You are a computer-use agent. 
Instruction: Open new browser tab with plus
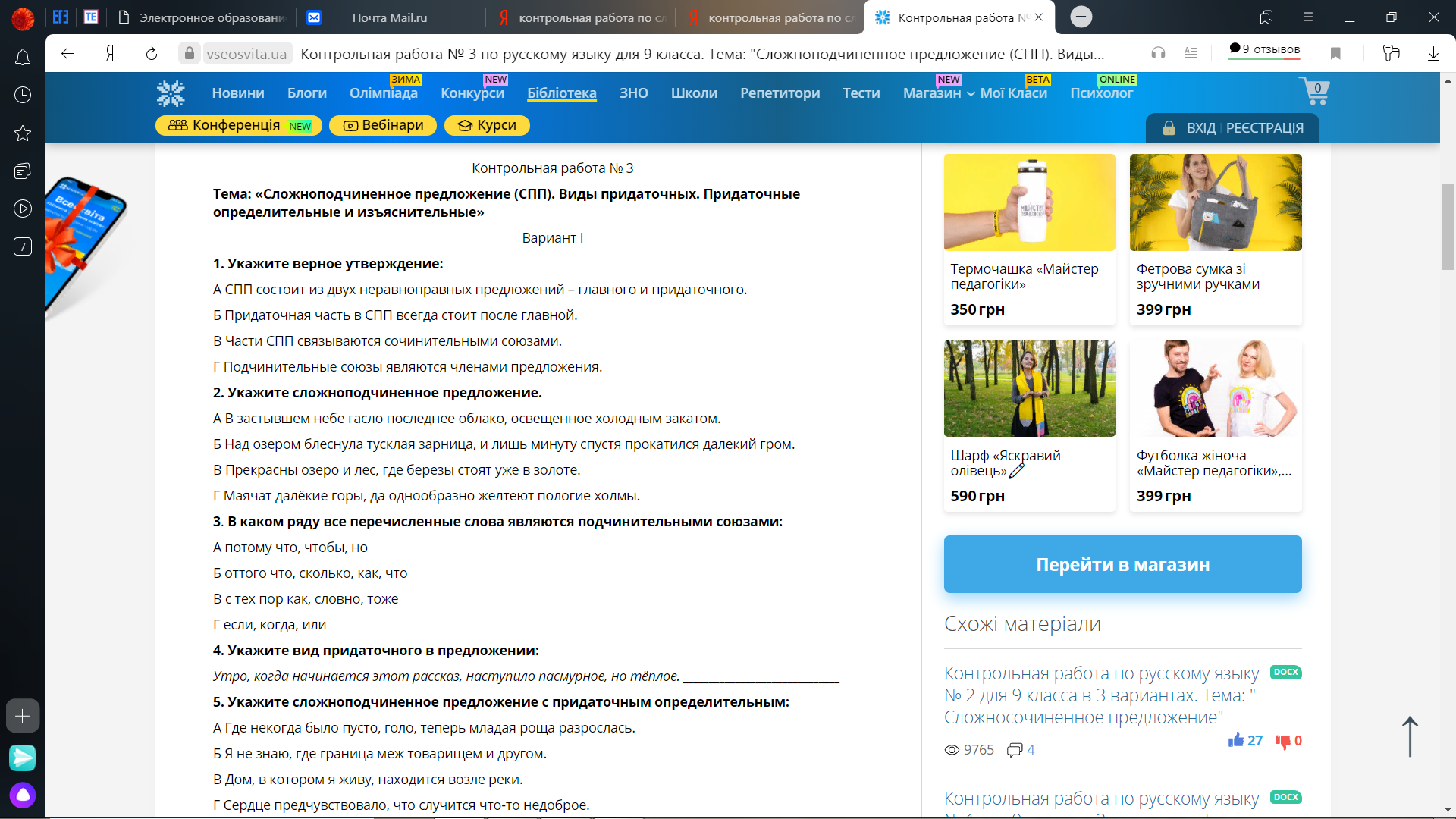[x=1081, y=17]
